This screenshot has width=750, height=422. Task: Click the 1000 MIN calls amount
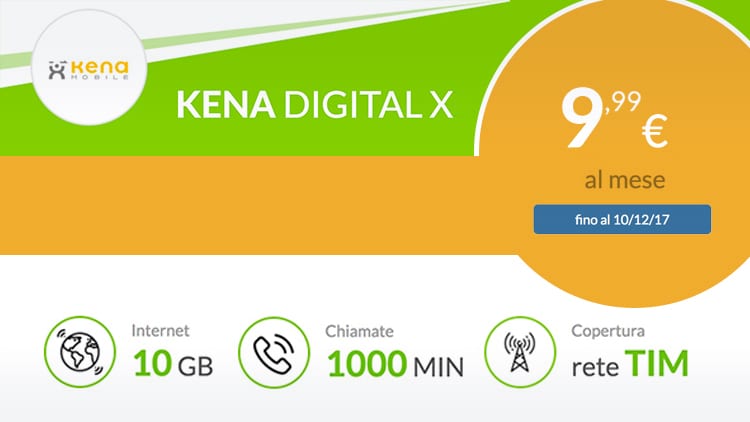coord(396,365)
